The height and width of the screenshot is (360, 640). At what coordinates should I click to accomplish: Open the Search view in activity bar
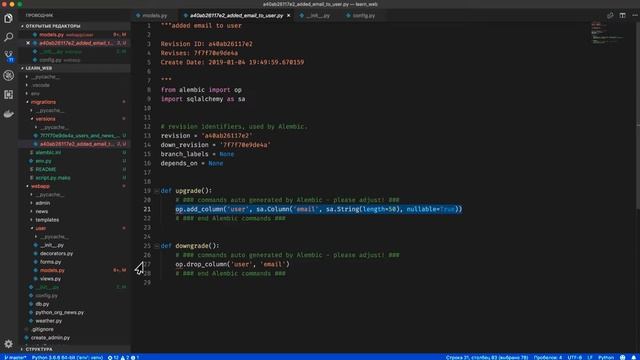[x=8, y=37]
